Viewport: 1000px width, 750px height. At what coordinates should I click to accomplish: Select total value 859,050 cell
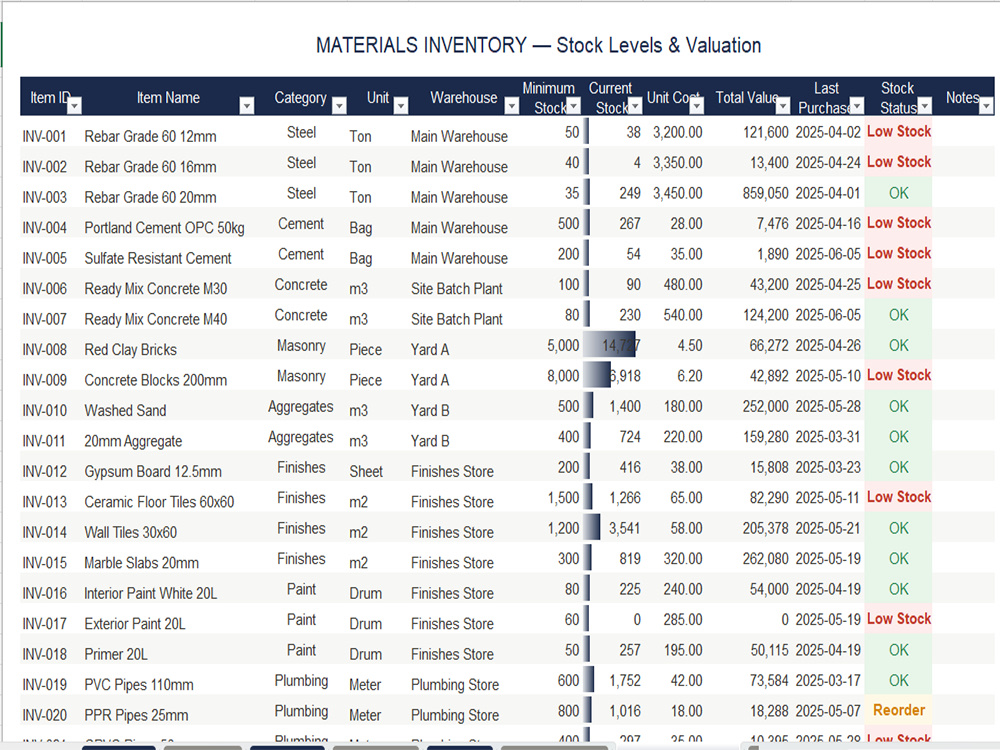click(x=765, y=193)
